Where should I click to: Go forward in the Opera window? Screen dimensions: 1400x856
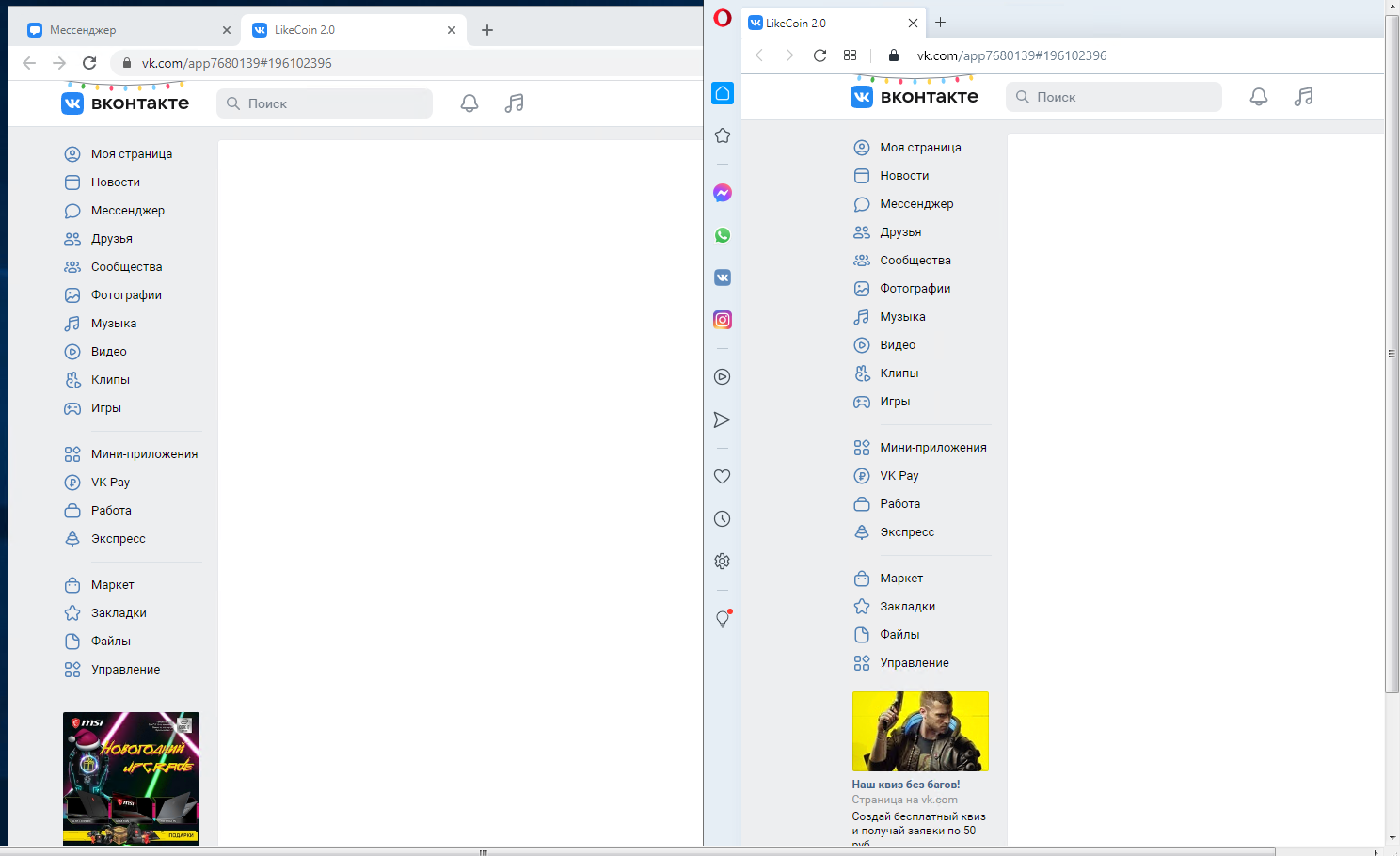(x=789, y=55)
